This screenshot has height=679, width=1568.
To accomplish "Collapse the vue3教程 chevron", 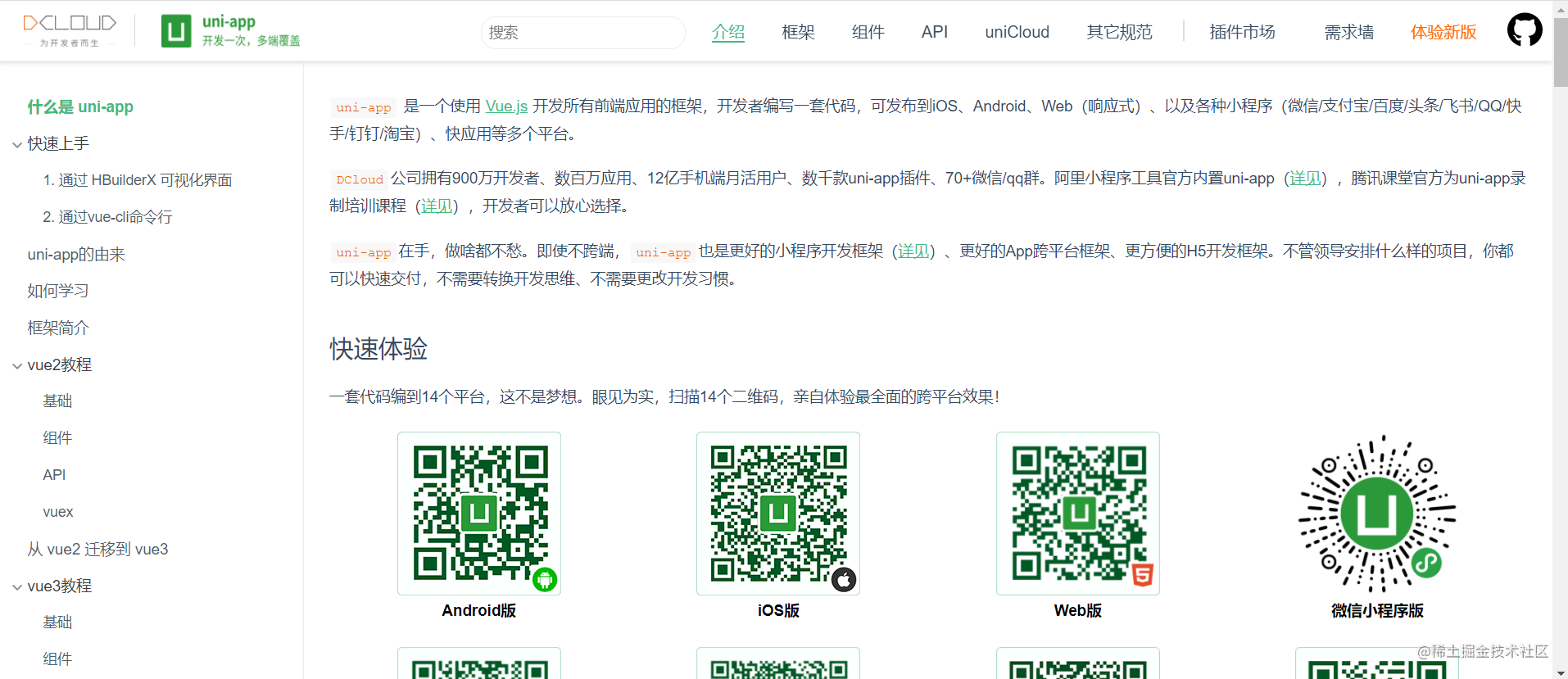I will click(17, 587).
